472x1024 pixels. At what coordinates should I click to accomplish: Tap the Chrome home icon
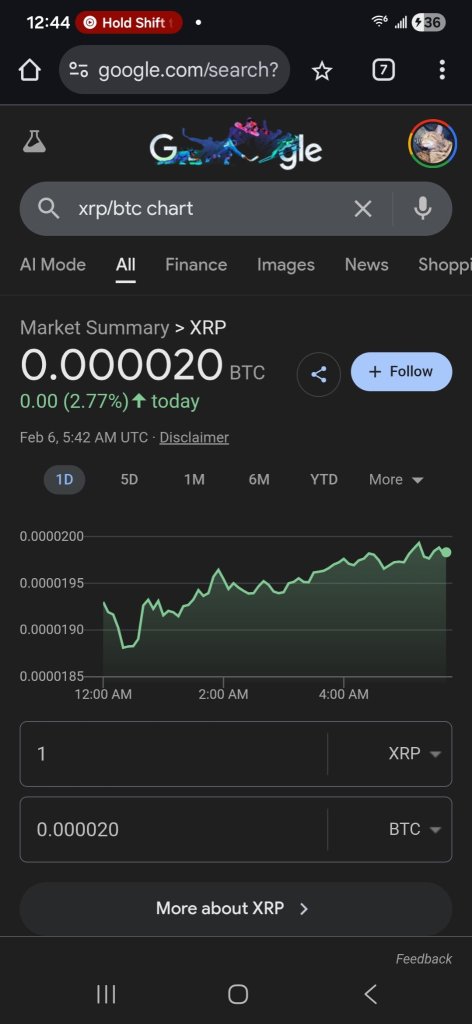point(29,71)
